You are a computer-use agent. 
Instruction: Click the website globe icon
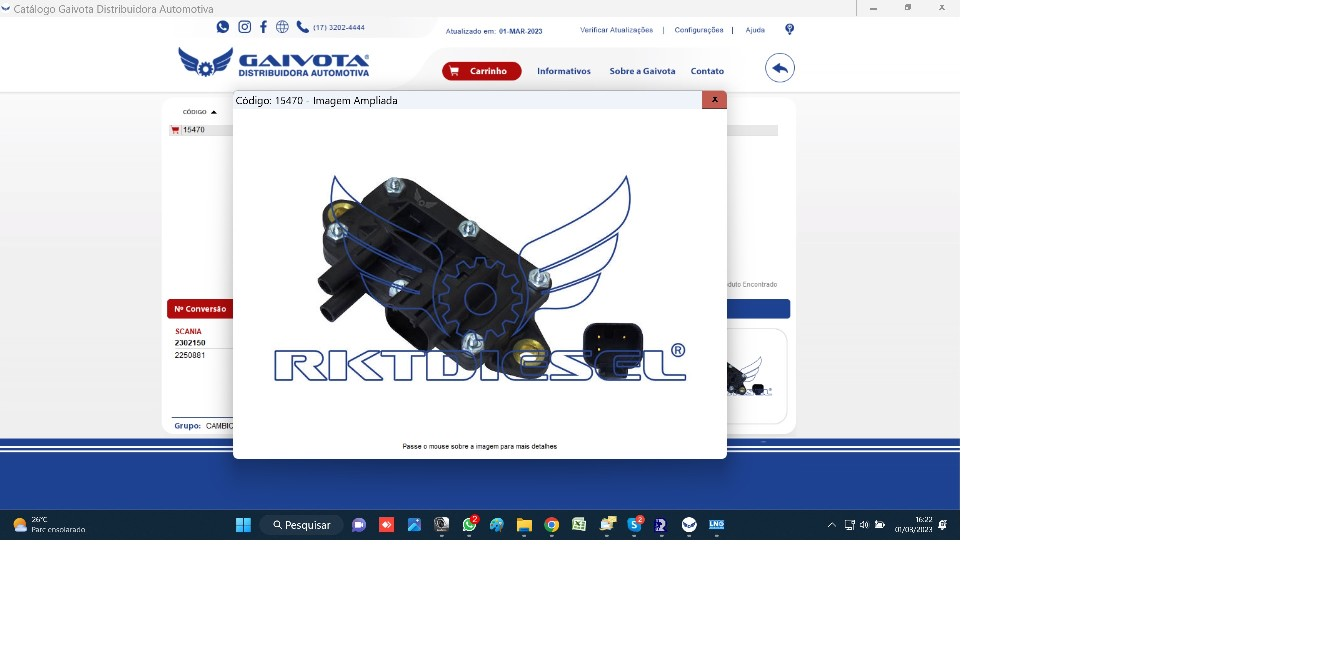pyautogui.click(x=282, y=27)
